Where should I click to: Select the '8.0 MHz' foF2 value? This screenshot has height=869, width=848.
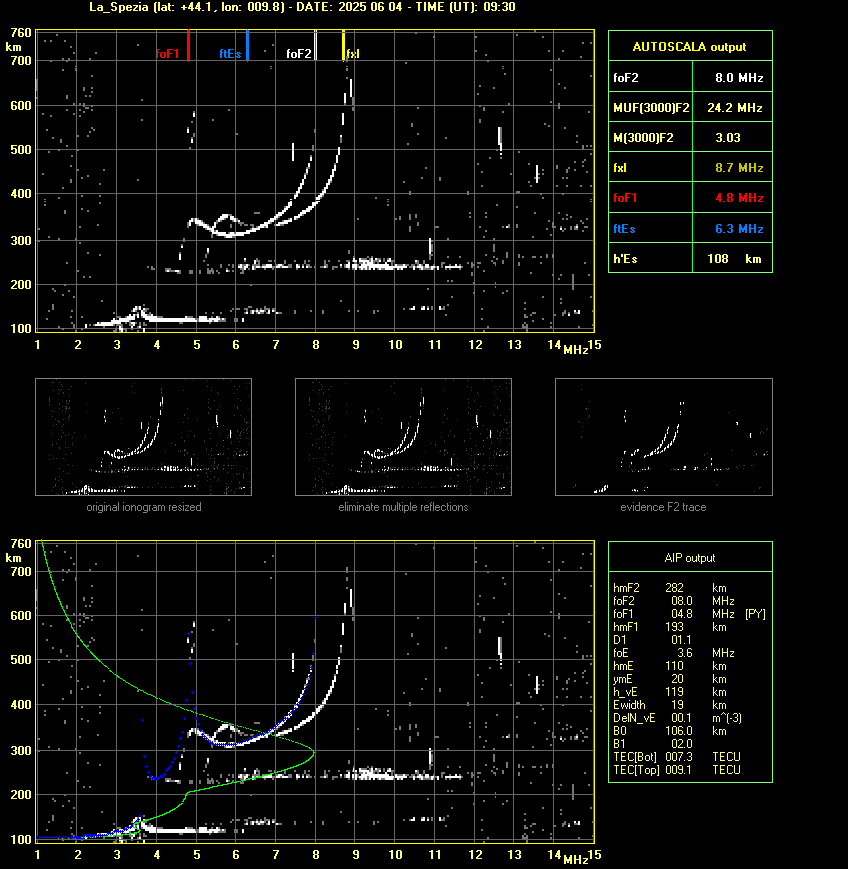pos(739,78)
